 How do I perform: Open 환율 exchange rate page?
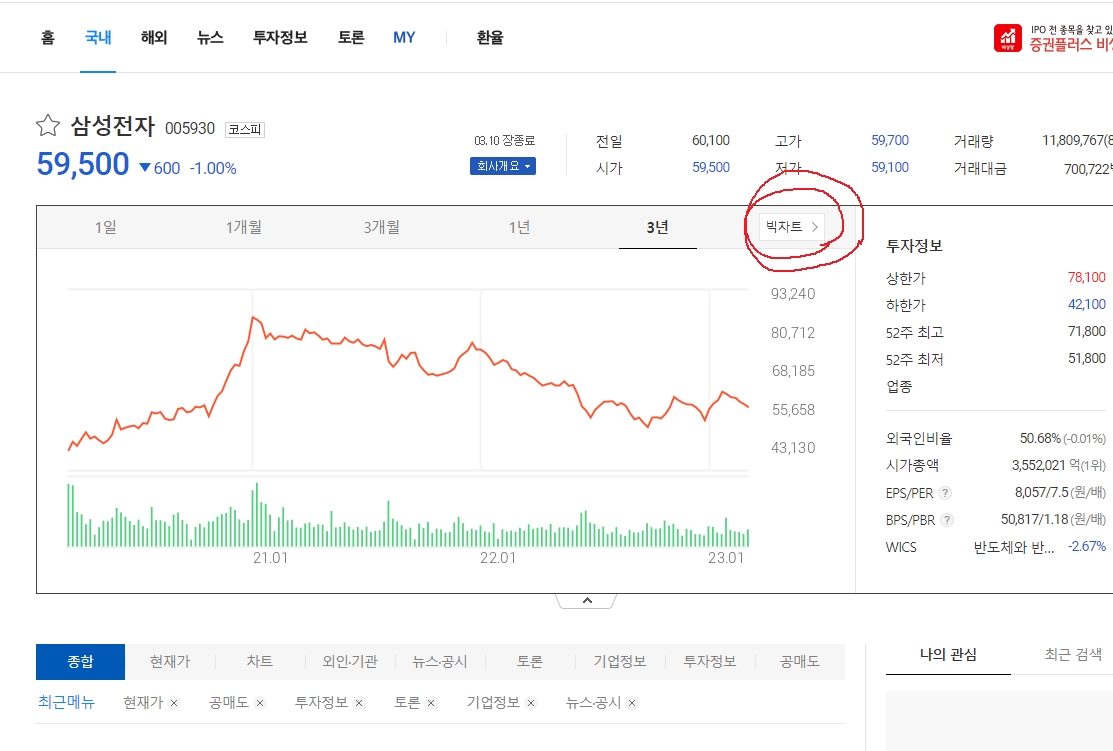pos(490,38)
